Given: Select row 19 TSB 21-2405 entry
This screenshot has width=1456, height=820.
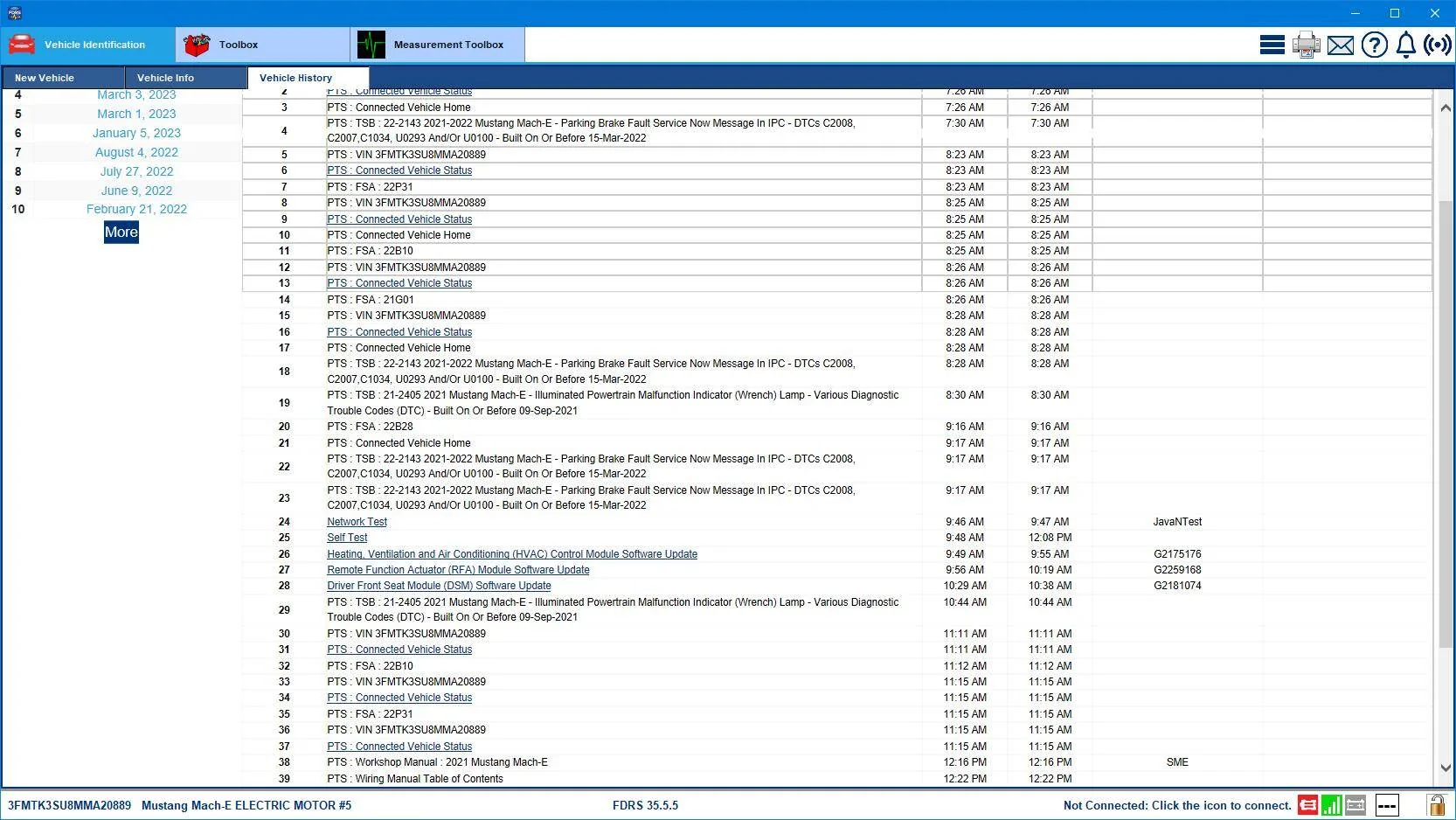Looking at the screenshot, I should [613, 403].
